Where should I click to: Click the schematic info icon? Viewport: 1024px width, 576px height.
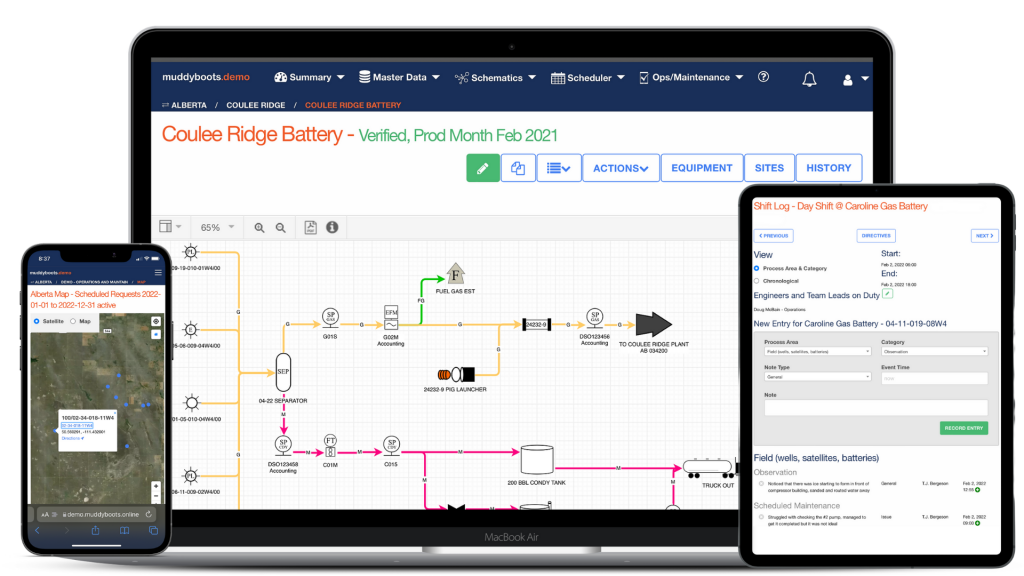[332, 227]
